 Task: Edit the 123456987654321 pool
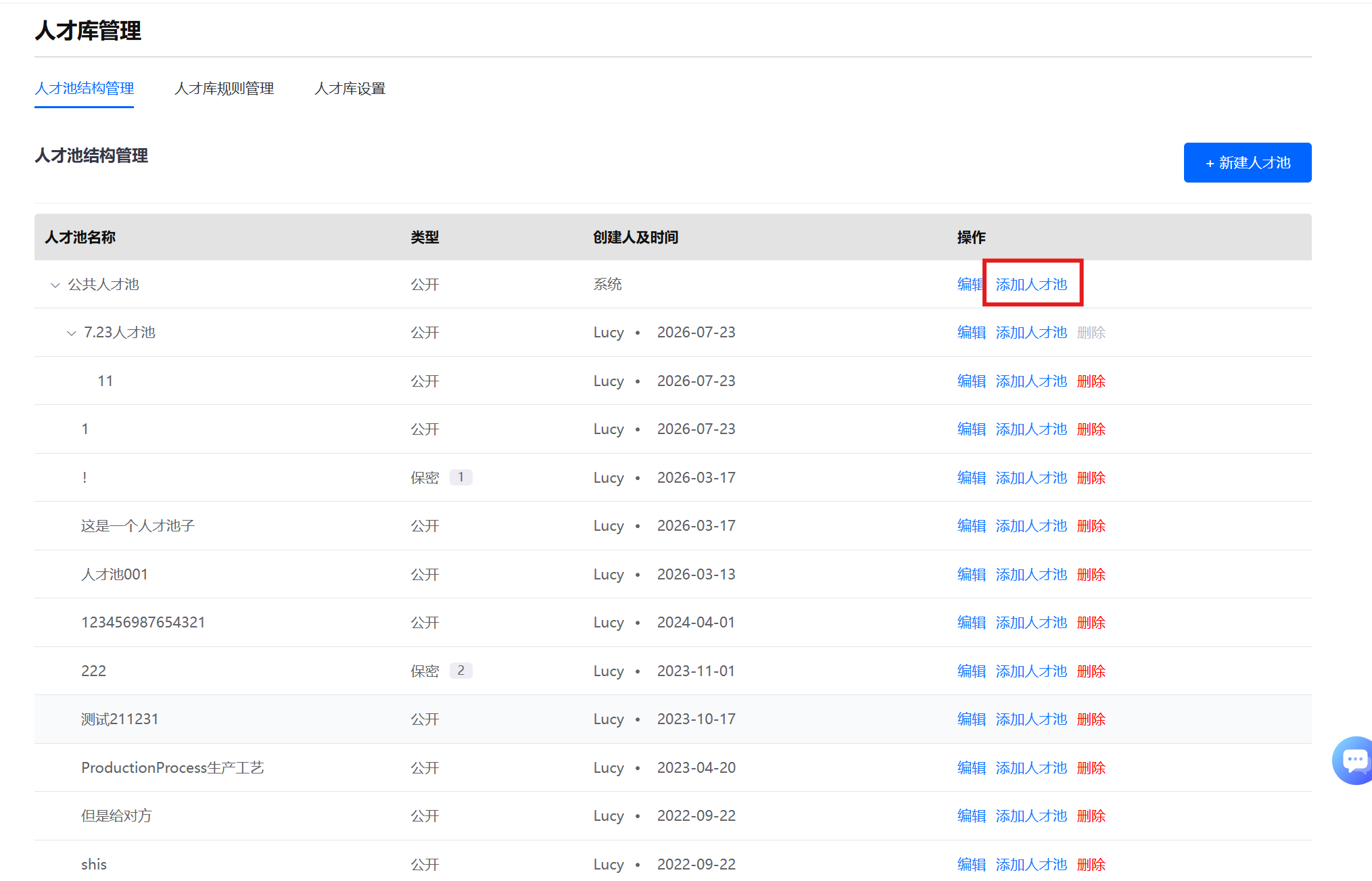972,623
